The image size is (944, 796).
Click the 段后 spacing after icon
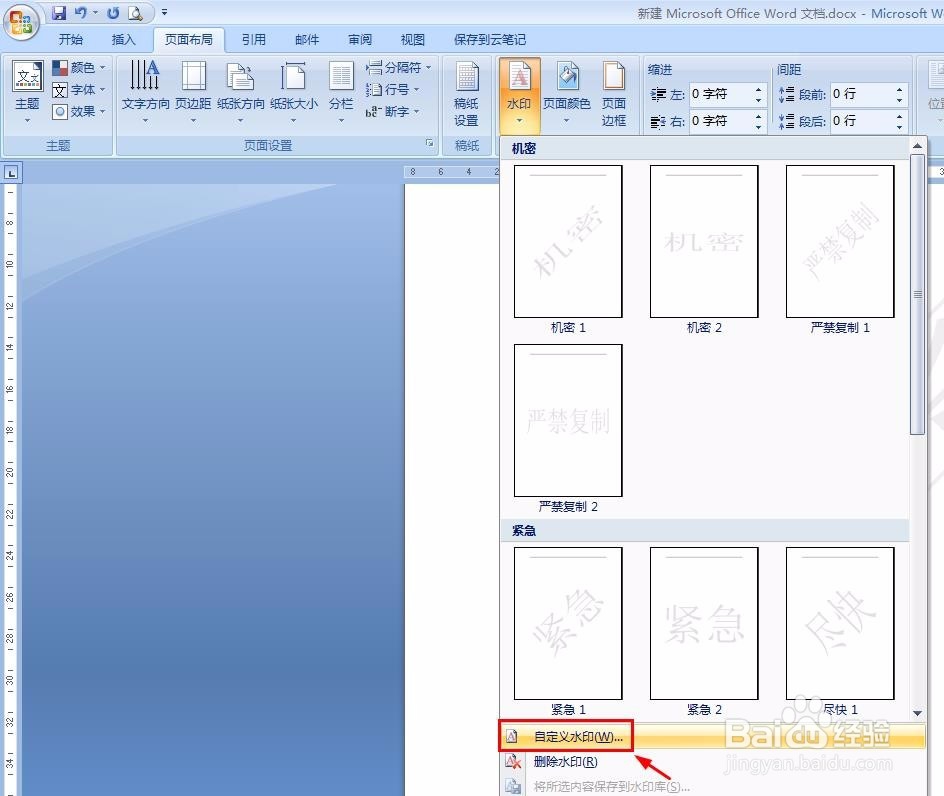[786, 121]
